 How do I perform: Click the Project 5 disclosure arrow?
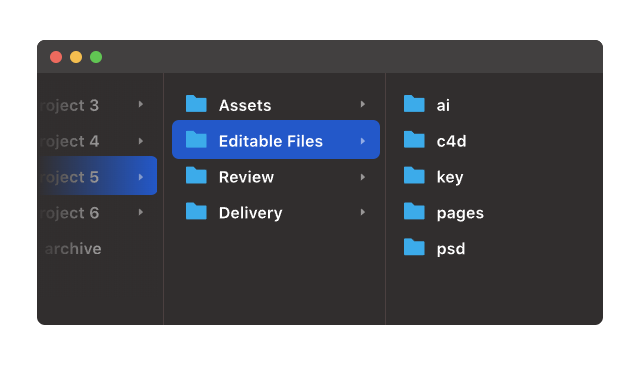[x=141, y=177]
